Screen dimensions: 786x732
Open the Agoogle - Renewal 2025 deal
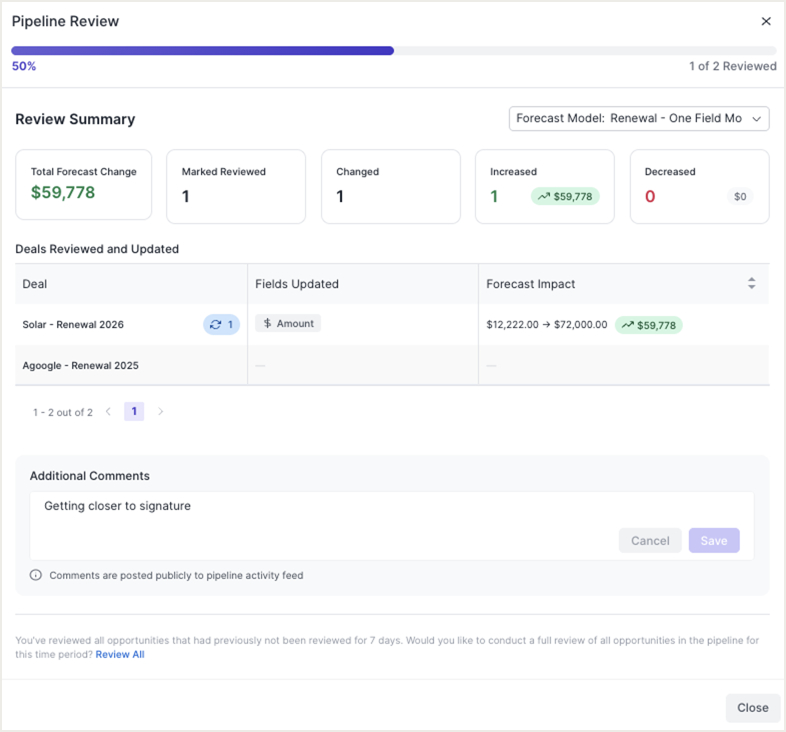pos(80,366)
